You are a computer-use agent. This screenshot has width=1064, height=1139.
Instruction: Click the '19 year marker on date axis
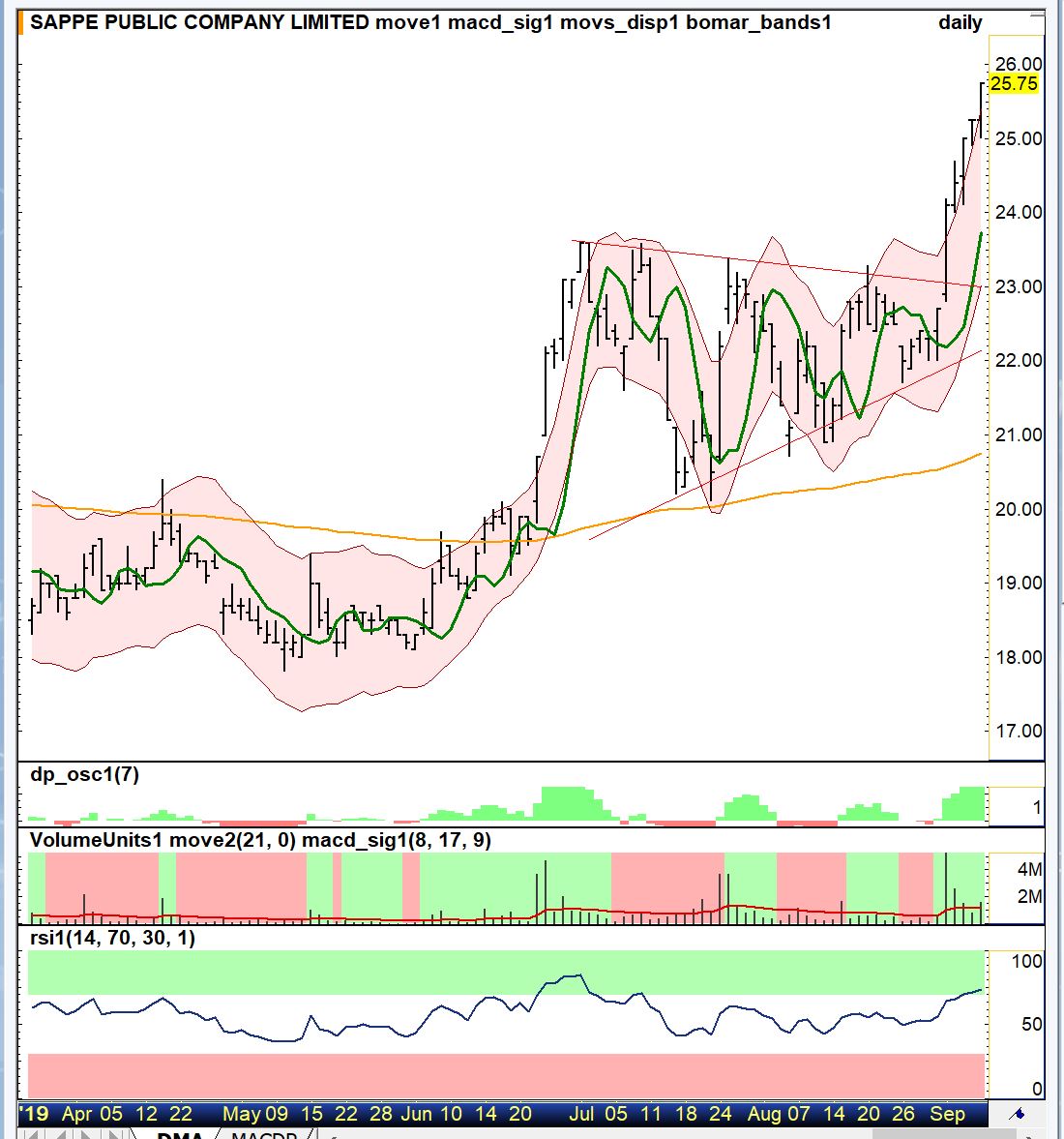point(34,1114)
